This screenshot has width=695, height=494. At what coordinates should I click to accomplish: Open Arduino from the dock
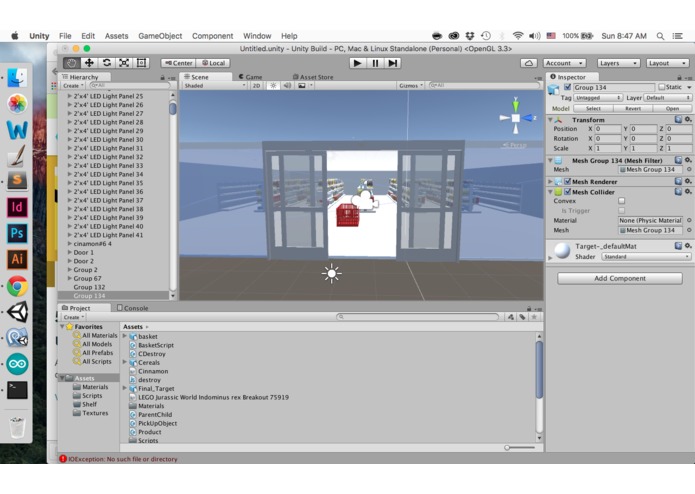click(x=17, y=364)
